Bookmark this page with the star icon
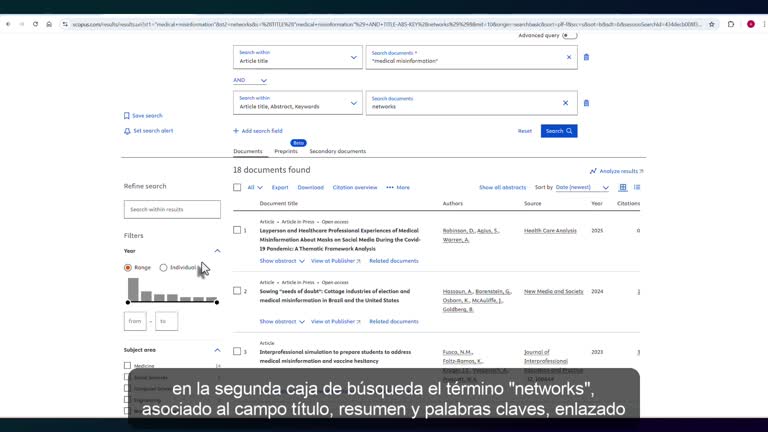Screen dimensions: 768x432 (712, 24)
